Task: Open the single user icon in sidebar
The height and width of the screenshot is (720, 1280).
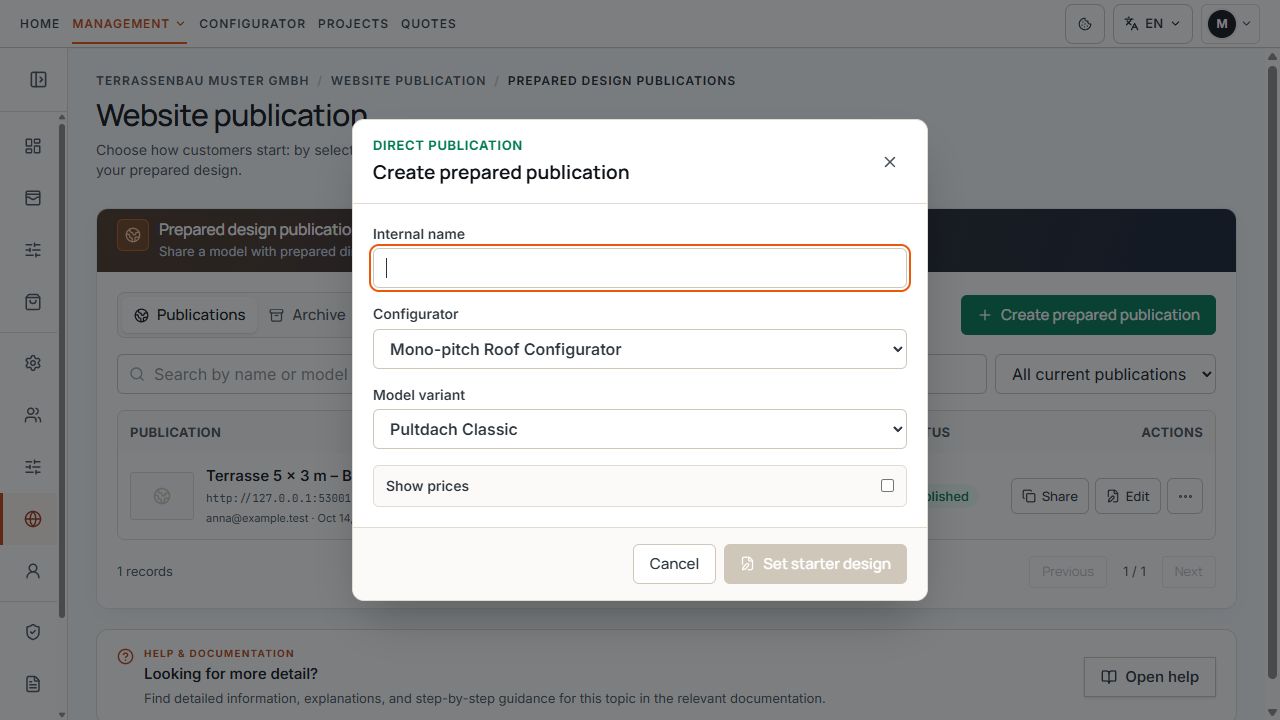Action: click(33, 571)
